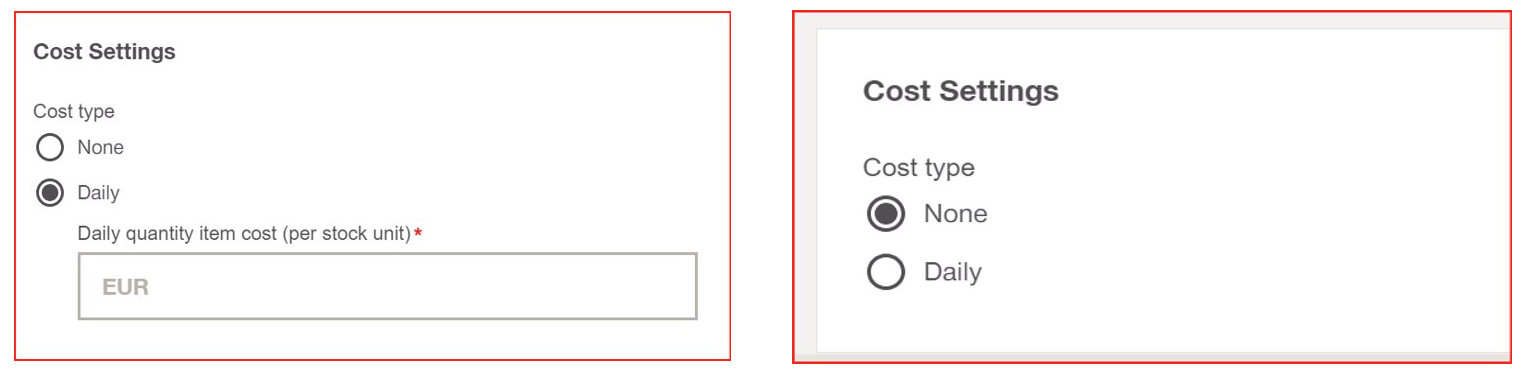Click the 'Daily' label beside the selected radio
Image resolution: width=1522 pixels, height=372 pixels.
coord(99,192)
